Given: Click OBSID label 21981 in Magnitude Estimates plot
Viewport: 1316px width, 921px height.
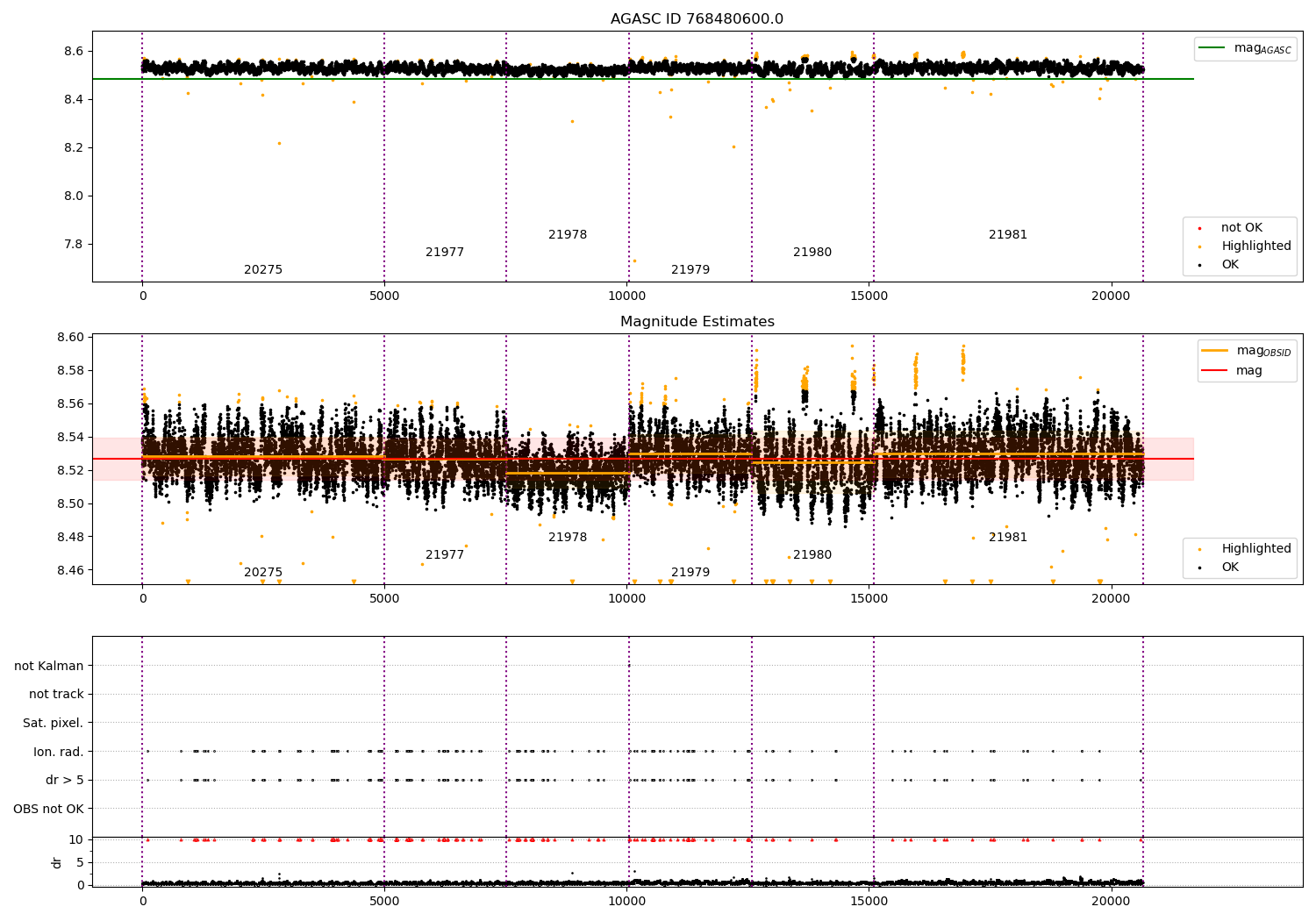Looking at the screenshot, I should pos(1008,538).
